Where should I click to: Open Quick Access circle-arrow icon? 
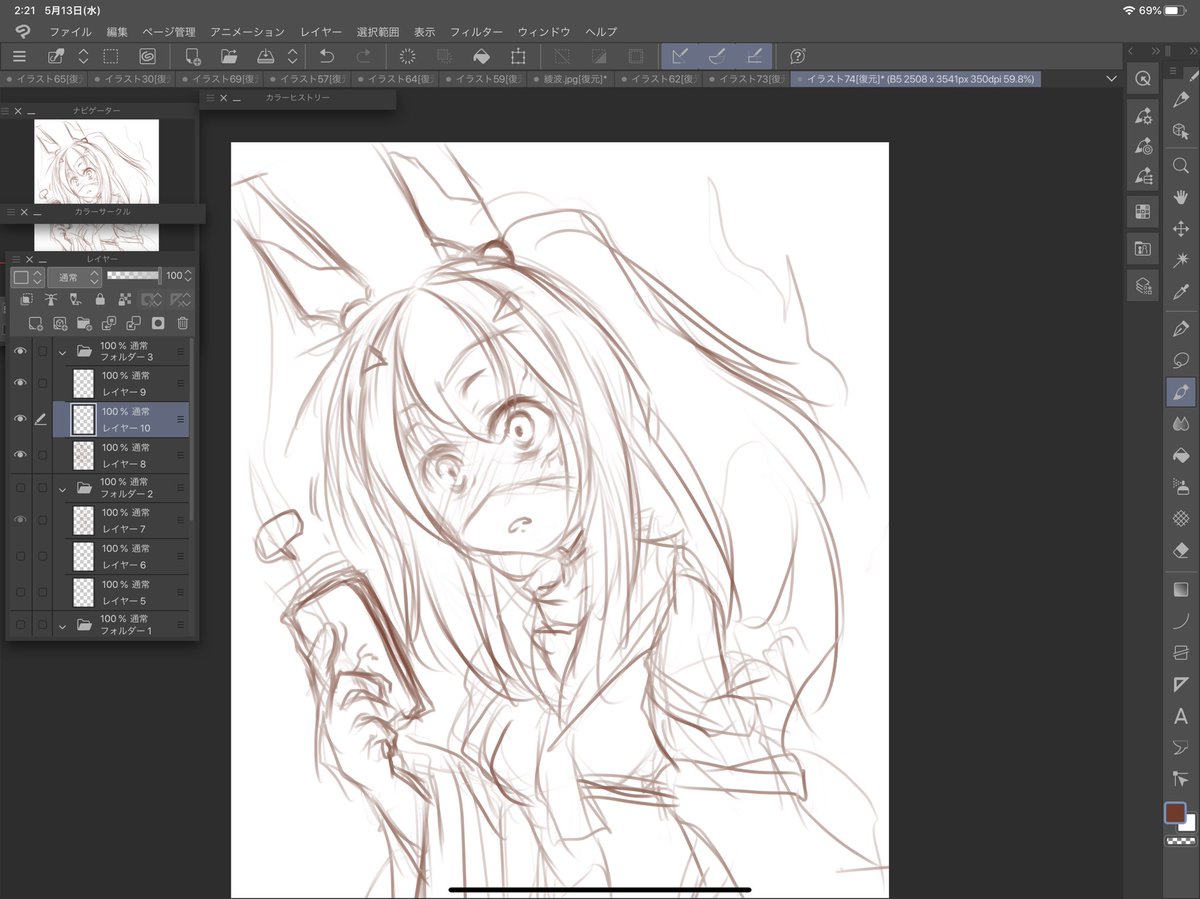click(x=1143, y=79)
